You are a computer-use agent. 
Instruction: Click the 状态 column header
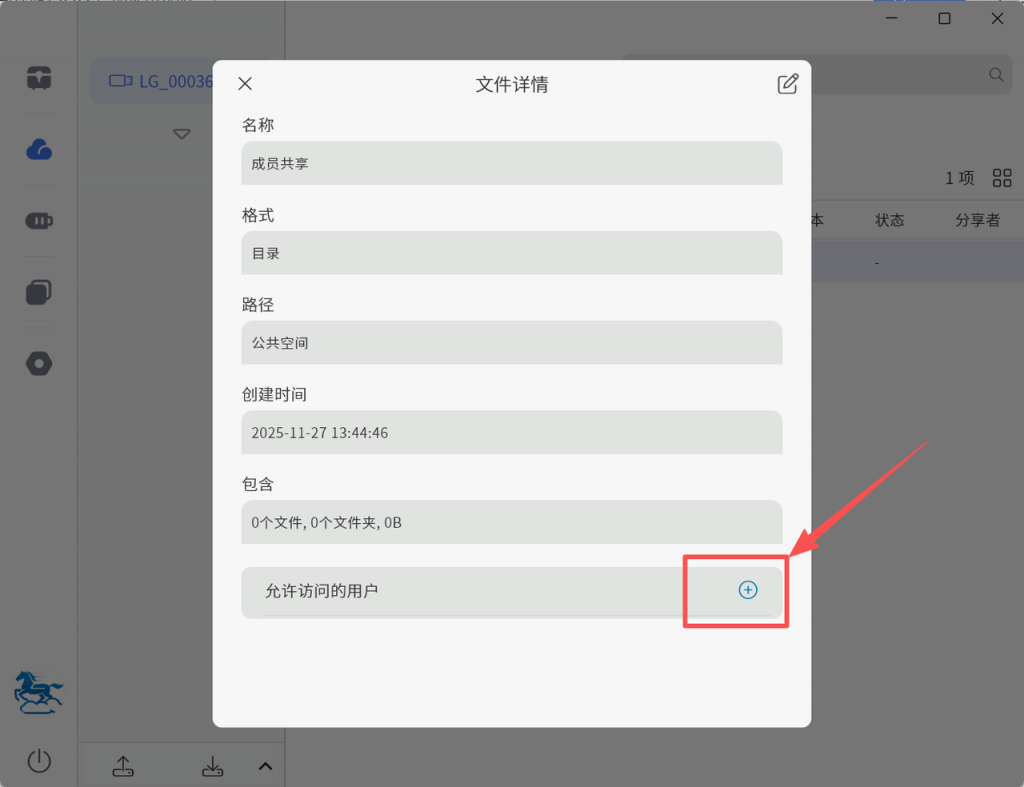(x=889, y=220)
